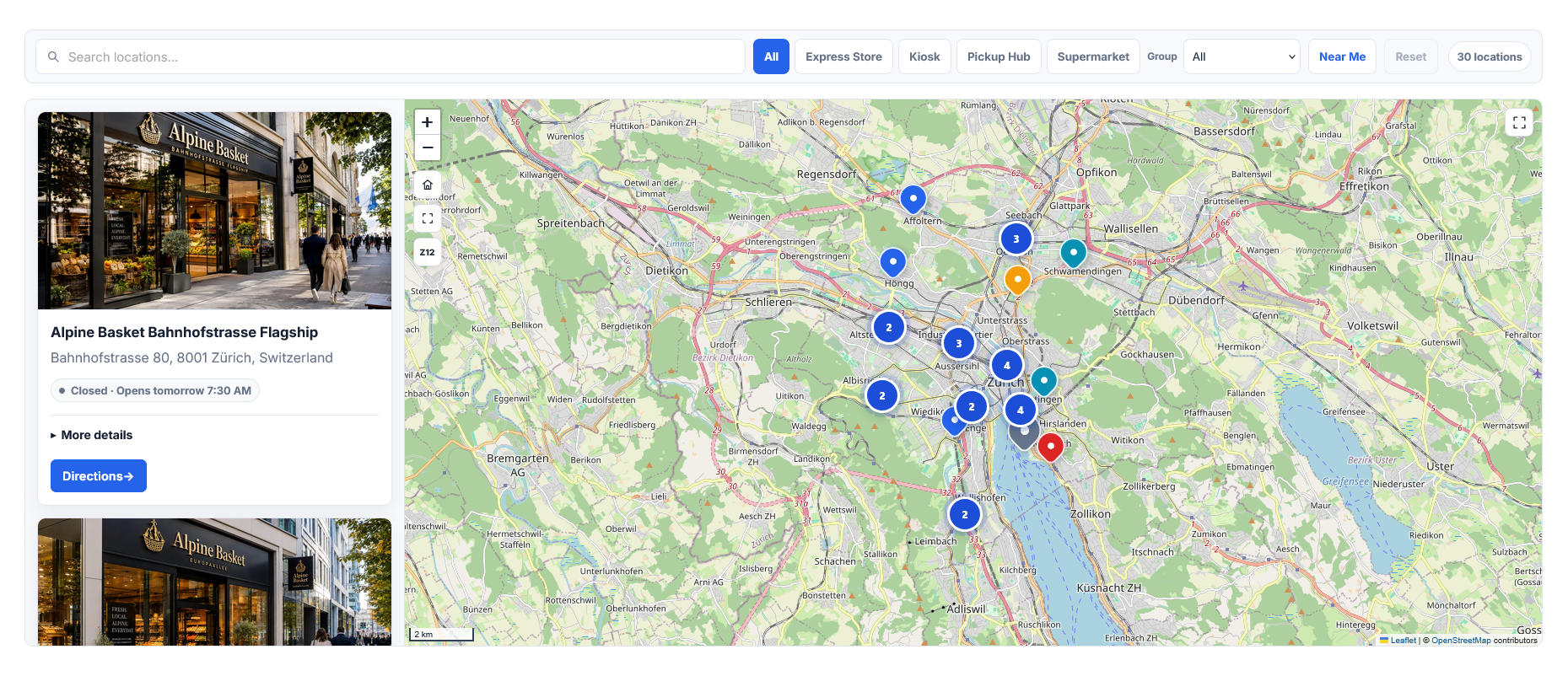Filter by Express Store
The width and height of the screenshot is (1568, 676).
coord(843,56)
